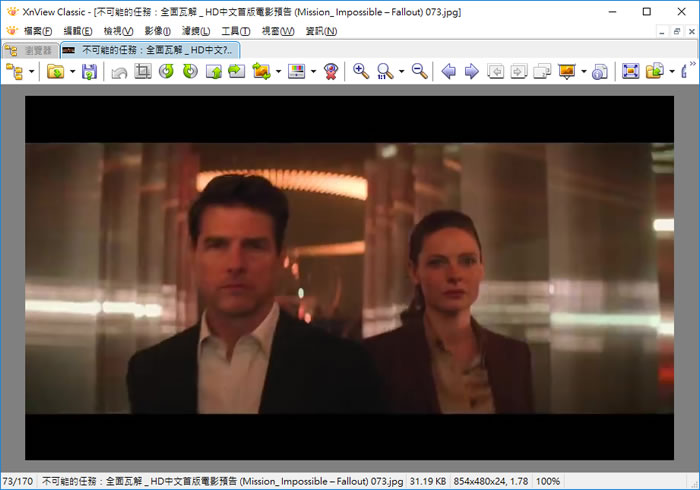Image resolution: width=700 pixels, height=490 pixels.
Task: Select the 不可能的任務 image tab
Action: pos(150,50)
